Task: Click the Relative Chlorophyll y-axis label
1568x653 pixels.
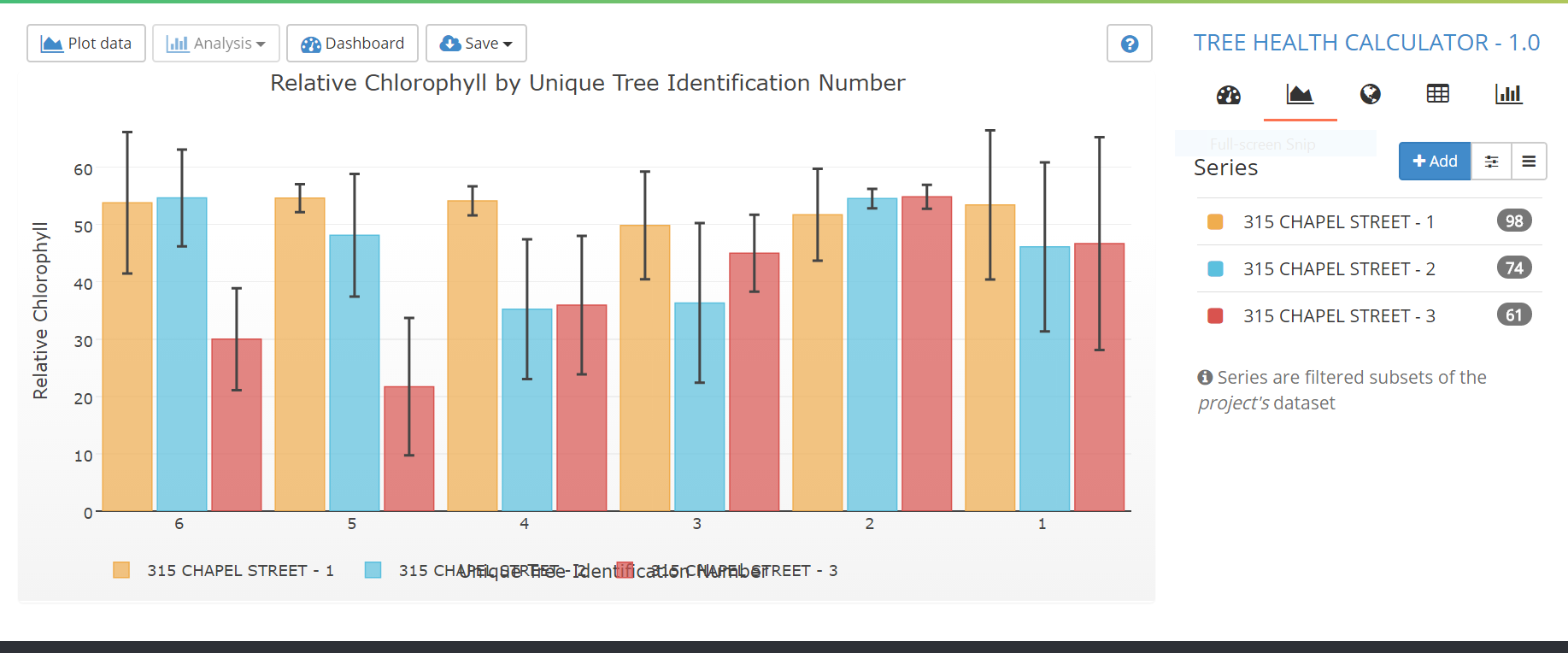Action: [x=40, y=310]
